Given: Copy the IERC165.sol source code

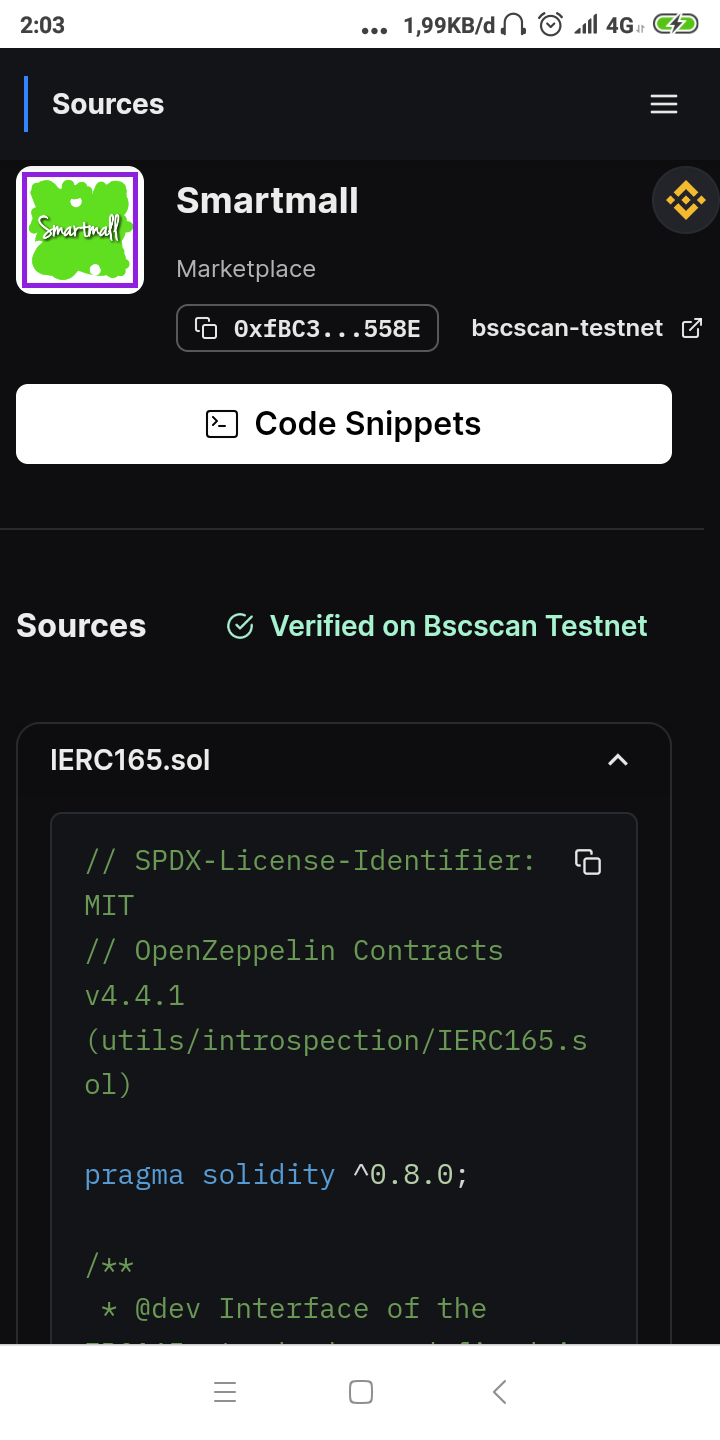Looking at the screenshot, I should point(588,862).
